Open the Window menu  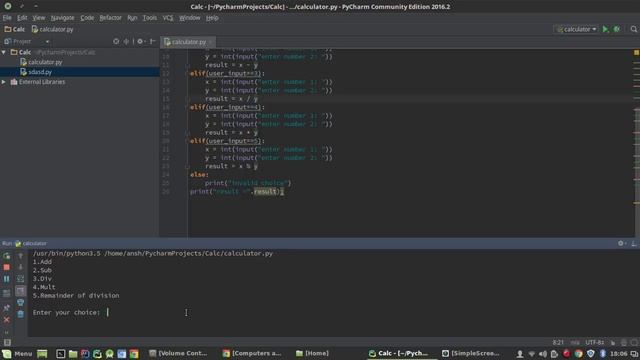[x=190, y=18]
